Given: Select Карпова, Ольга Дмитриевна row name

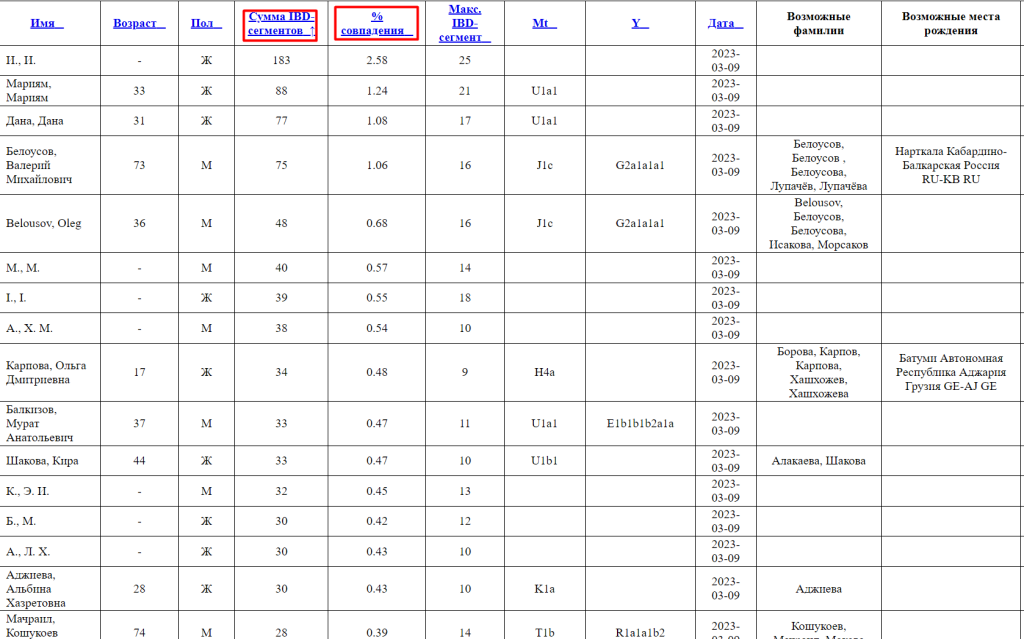Looking at the screenshot, I should coord(46,372).
